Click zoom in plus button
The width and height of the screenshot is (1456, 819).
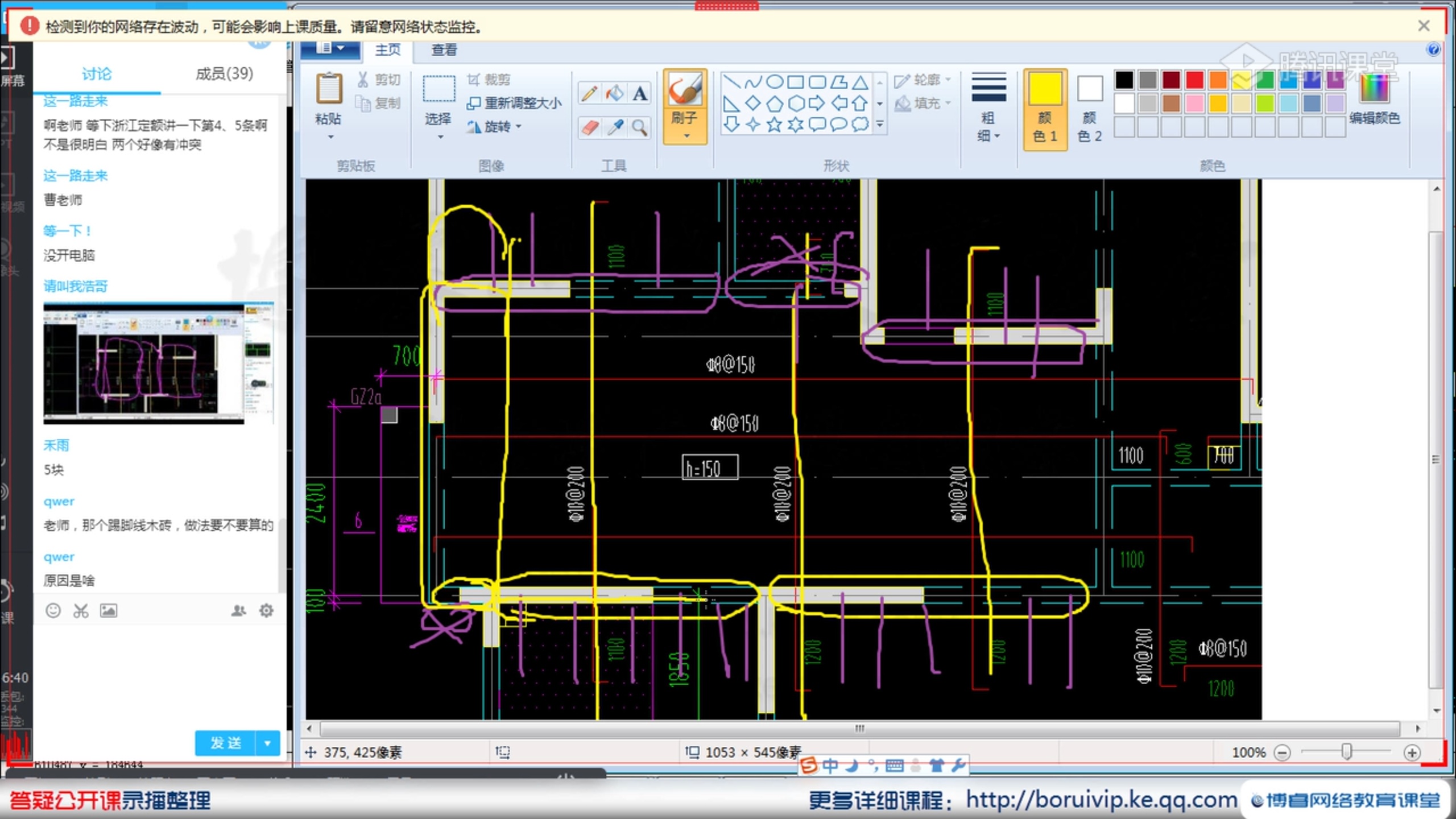(1412, 752)
